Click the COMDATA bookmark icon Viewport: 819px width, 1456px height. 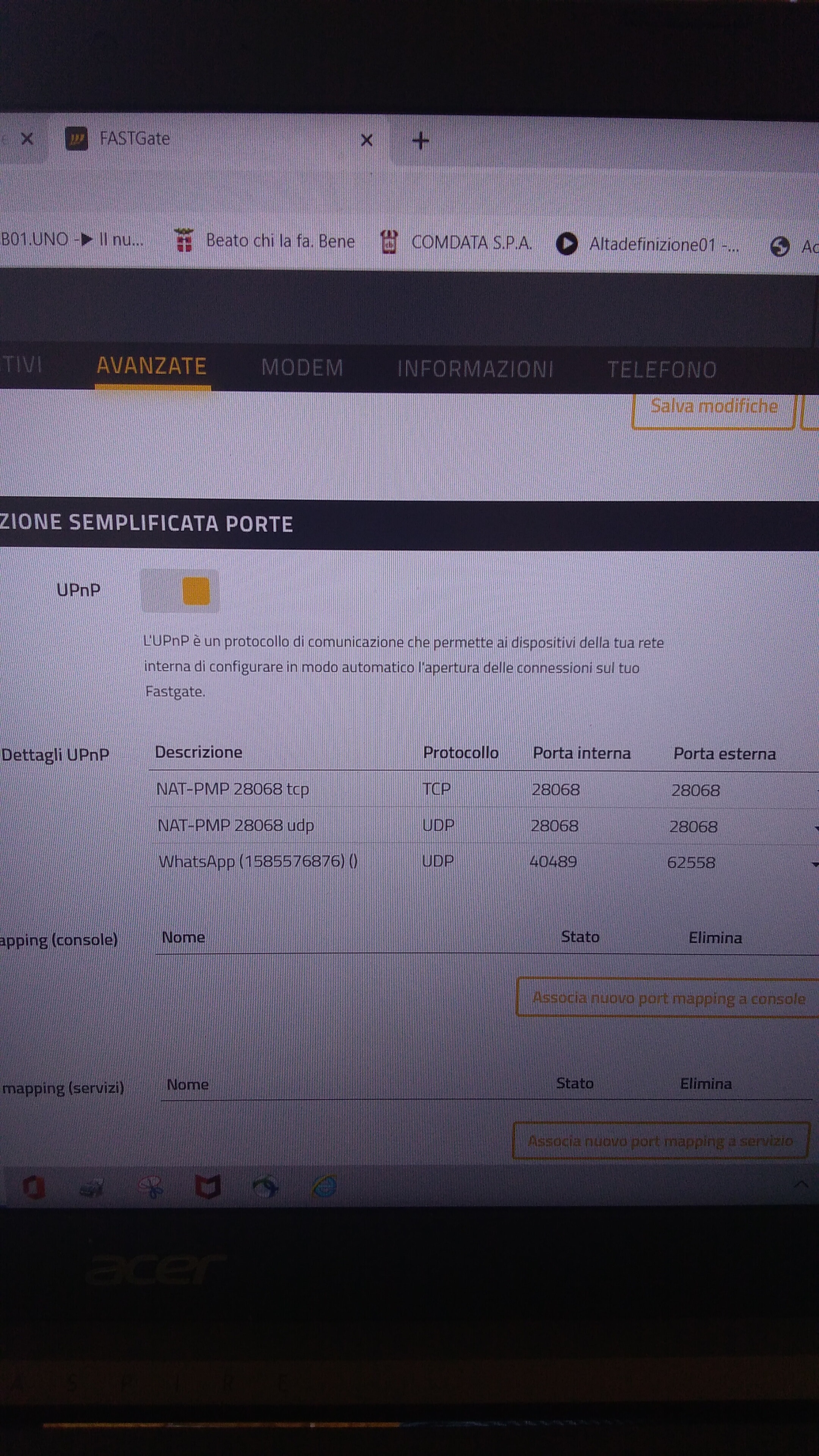[389, 243]
